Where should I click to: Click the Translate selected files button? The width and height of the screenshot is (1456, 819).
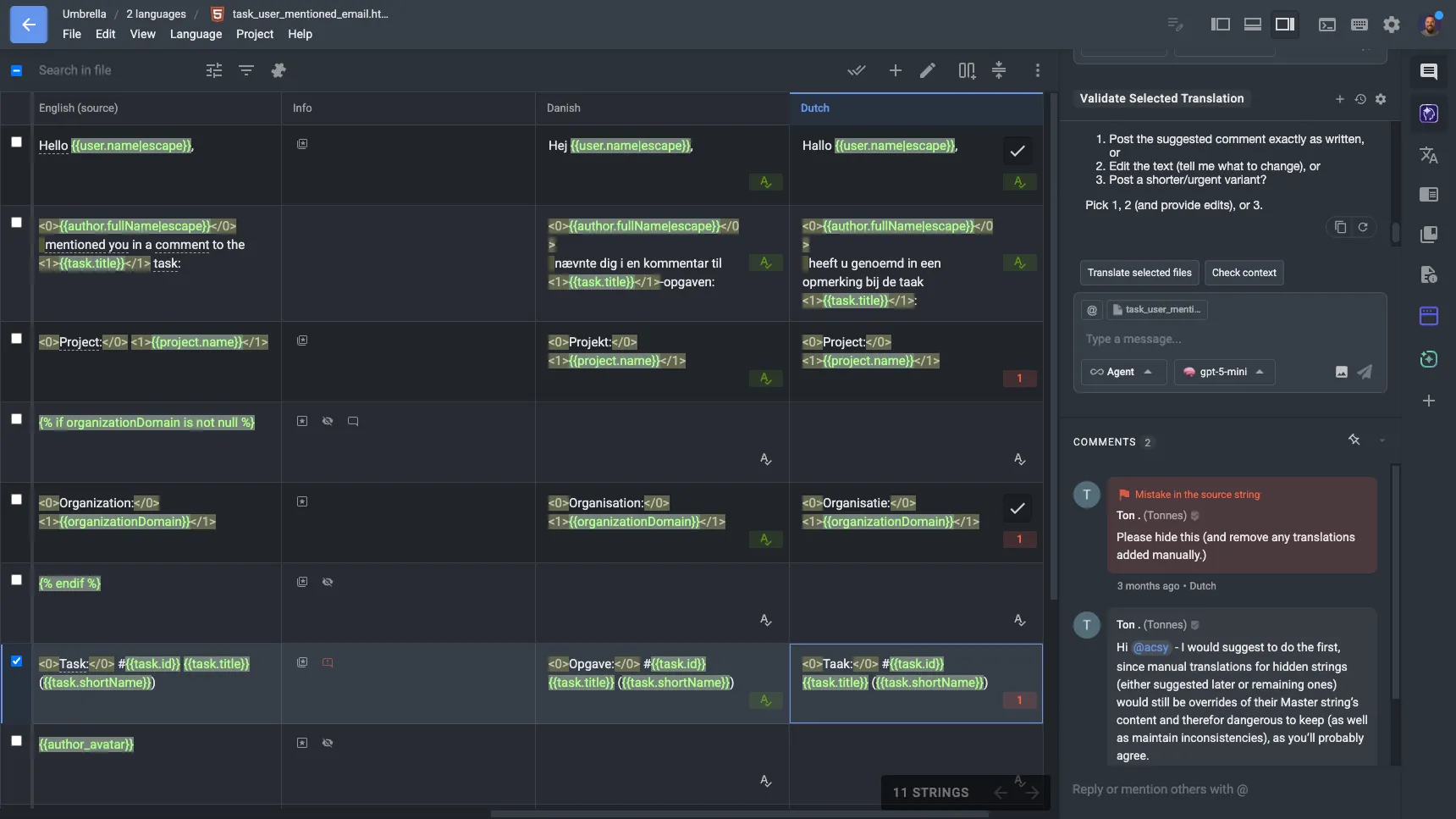[1139, 273]
